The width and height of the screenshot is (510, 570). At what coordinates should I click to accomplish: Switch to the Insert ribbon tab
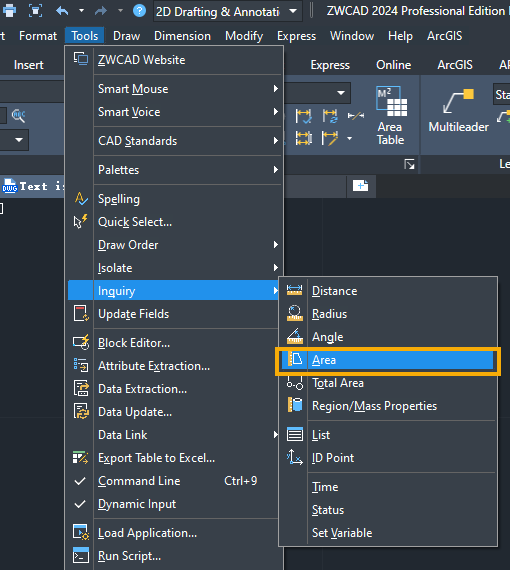(29, 65)
